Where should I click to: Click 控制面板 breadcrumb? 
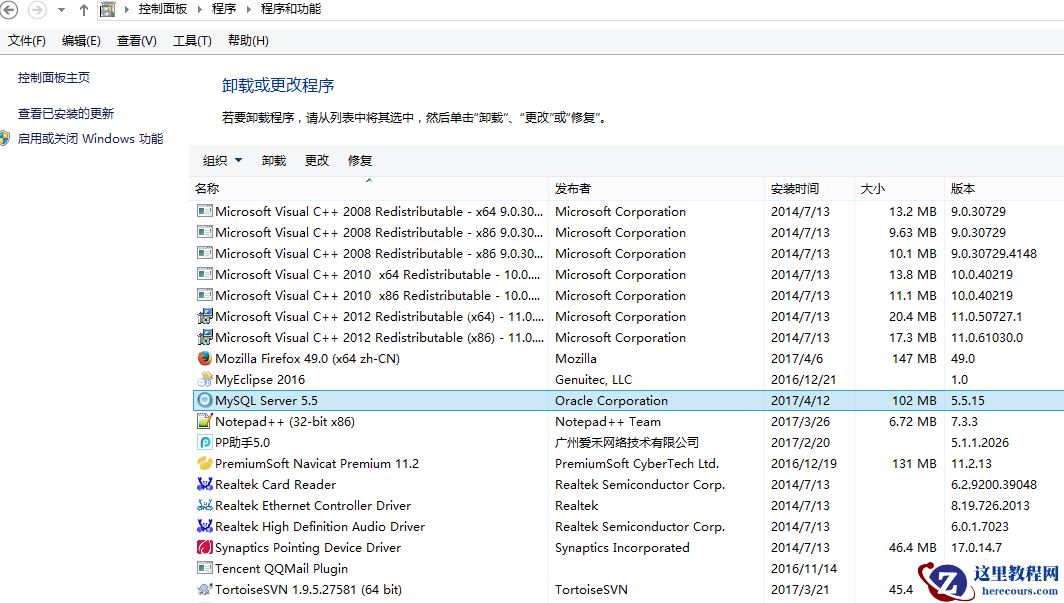162,9
